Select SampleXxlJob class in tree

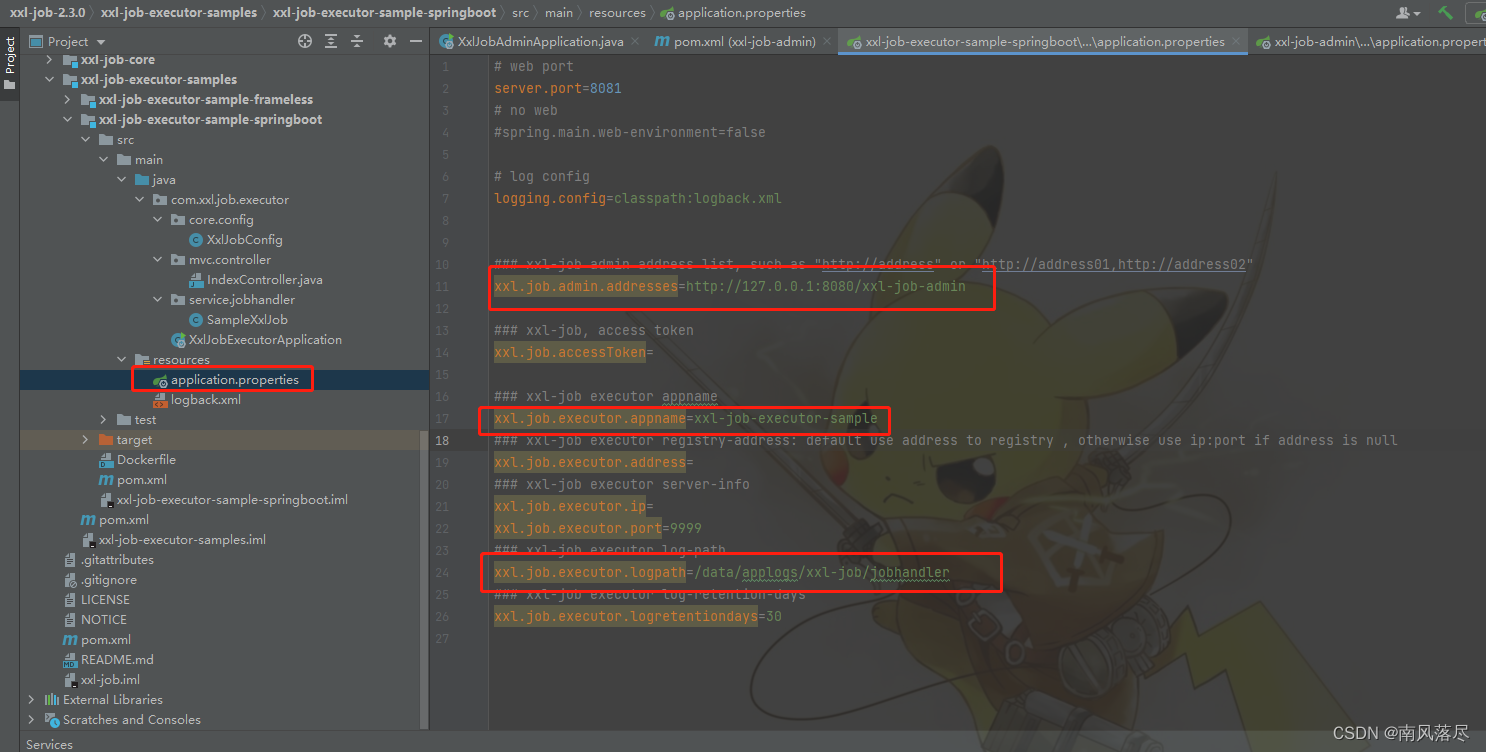point(247,320)
